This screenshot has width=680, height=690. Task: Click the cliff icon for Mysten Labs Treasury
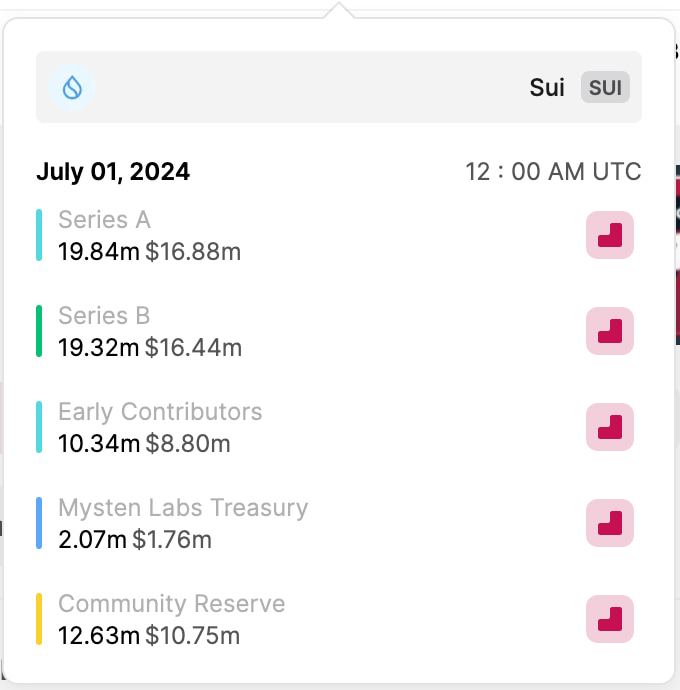coord(610,523)
